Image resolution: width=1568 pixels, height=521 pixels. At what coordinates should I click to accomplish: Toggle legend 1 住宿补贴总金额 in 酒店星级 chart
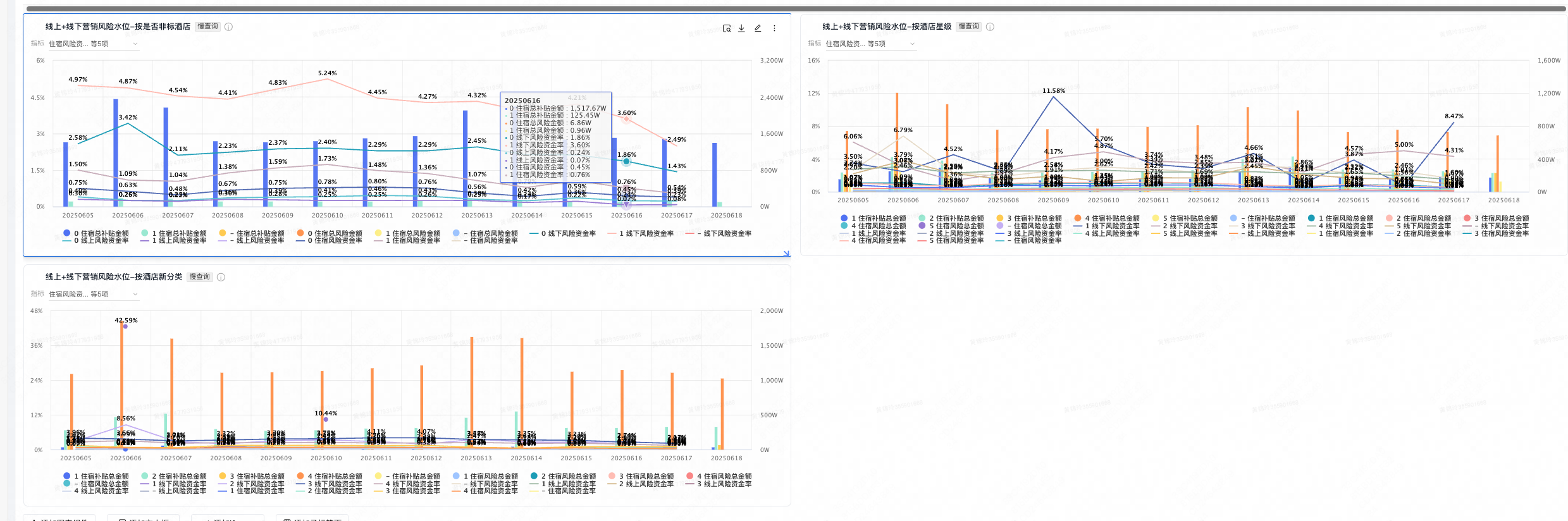pos(874,218)
